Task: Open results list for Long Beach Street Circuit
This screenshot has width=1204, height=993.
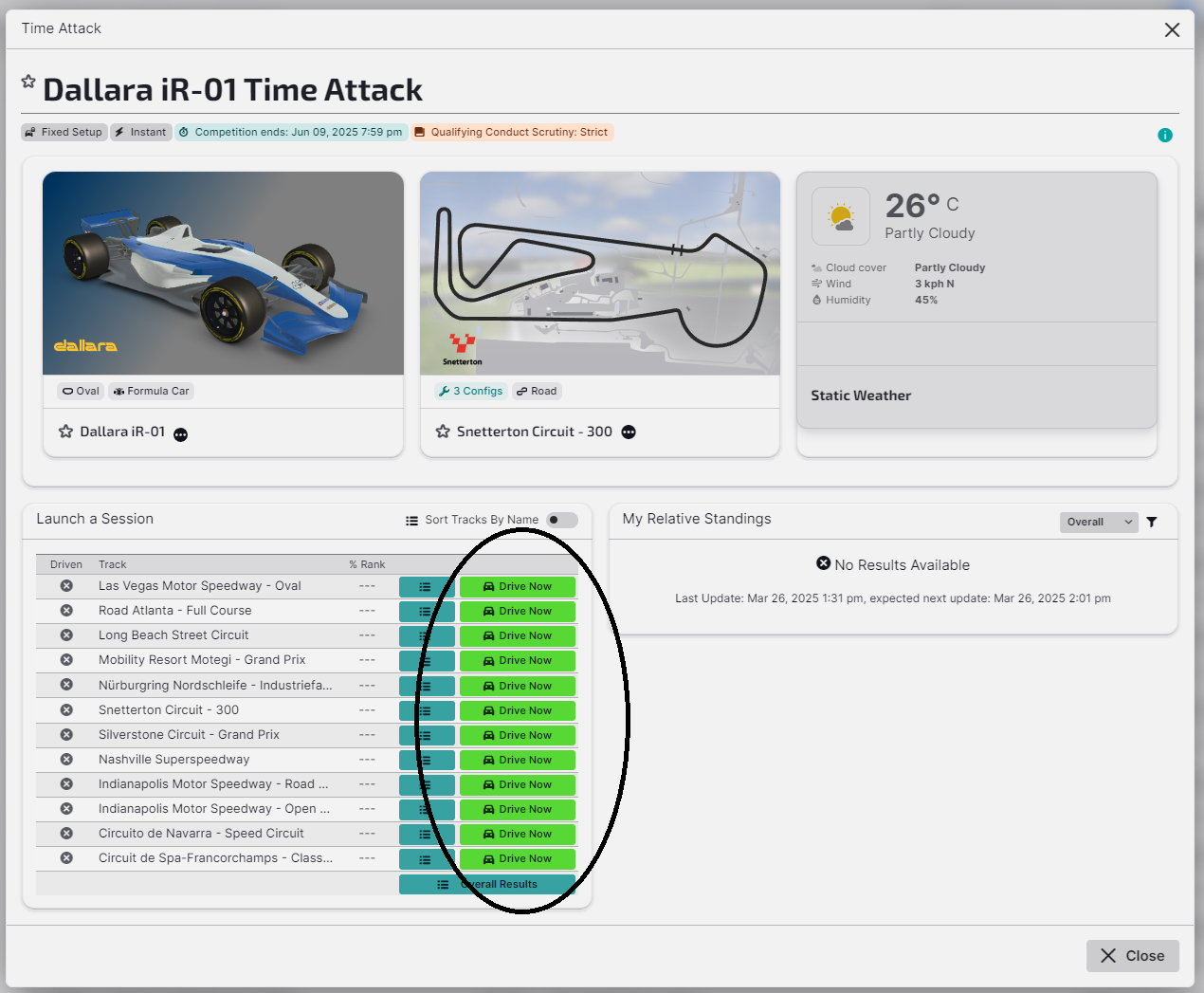Action: pos(427,636)
